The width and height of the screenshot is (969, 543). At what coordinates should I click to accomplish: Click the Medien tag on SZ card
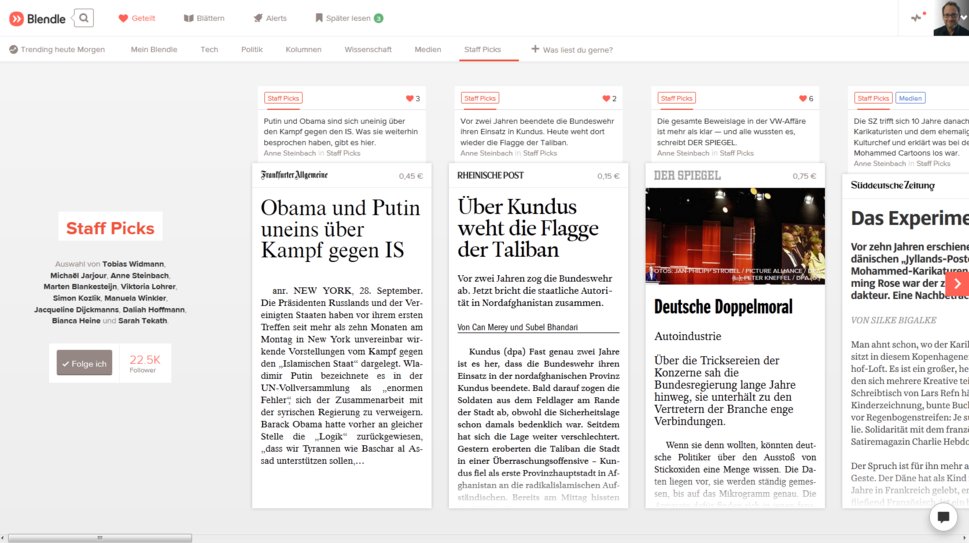pos(910,98)
